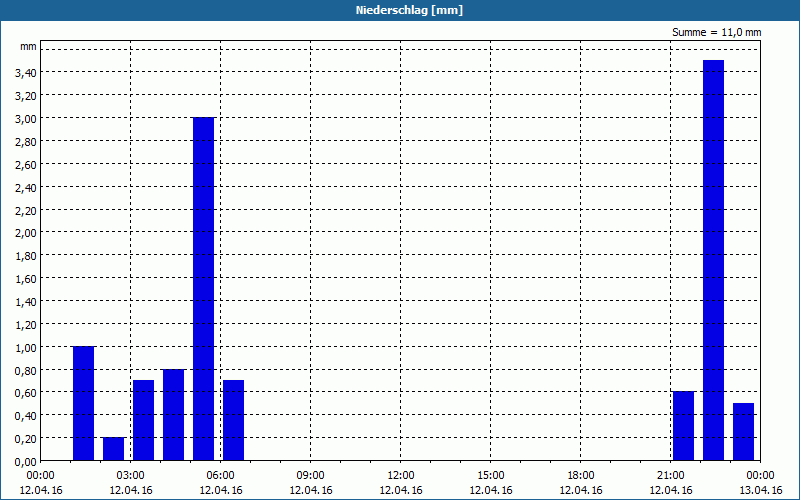This screenshot has width=800, height=500.
Task: Select the 0,70 mm bar starting at 06:00
Action: (x=234, y=420)
